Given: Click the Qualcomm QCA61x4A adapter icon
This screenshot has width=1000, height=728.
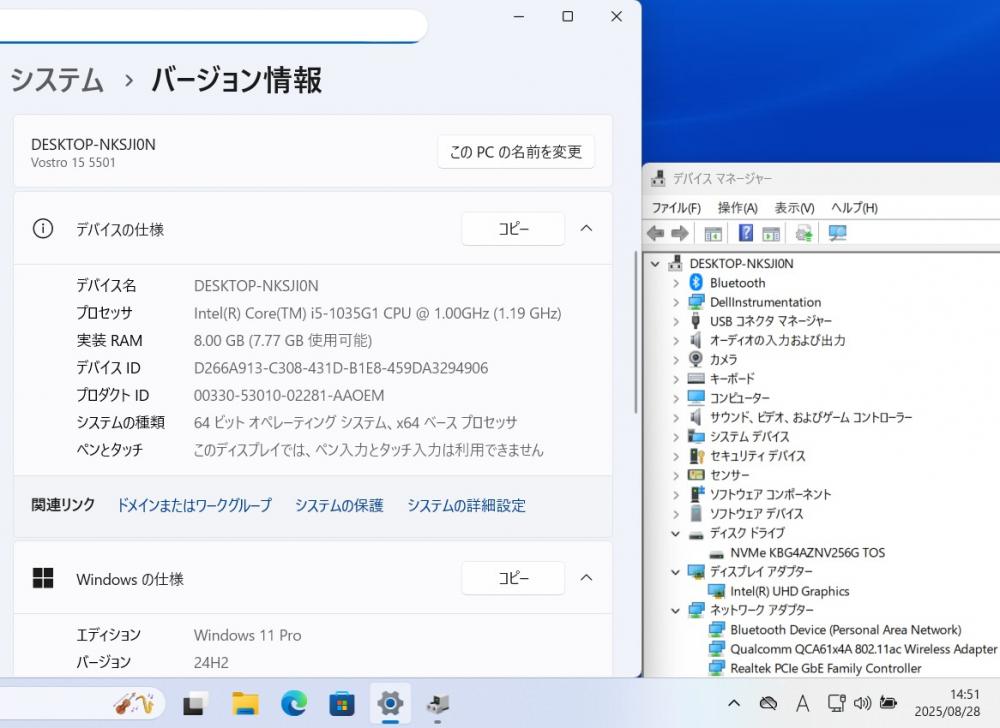Looking at the screenshot, I should coord(717,649).
